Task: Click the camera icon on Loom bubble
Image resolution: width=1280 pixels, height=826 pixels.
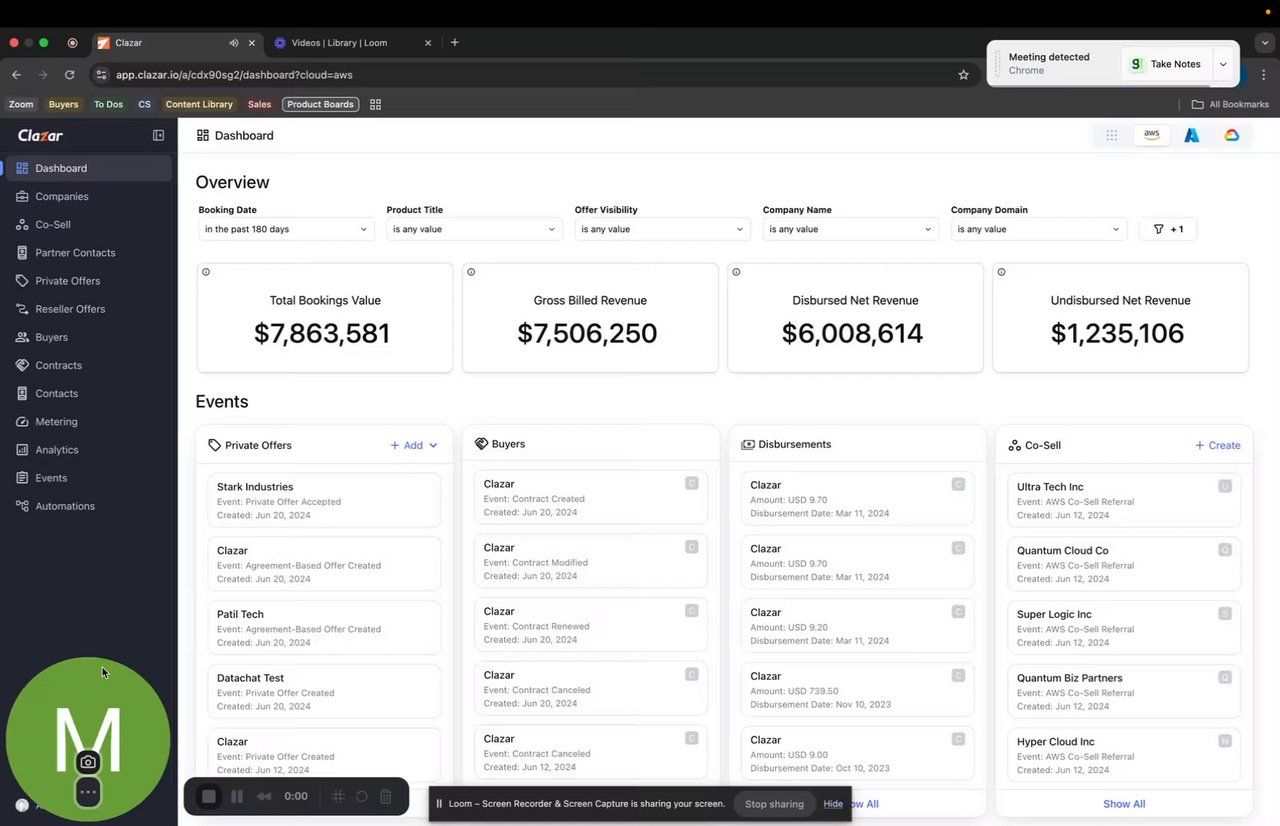Action: point(88,762)
